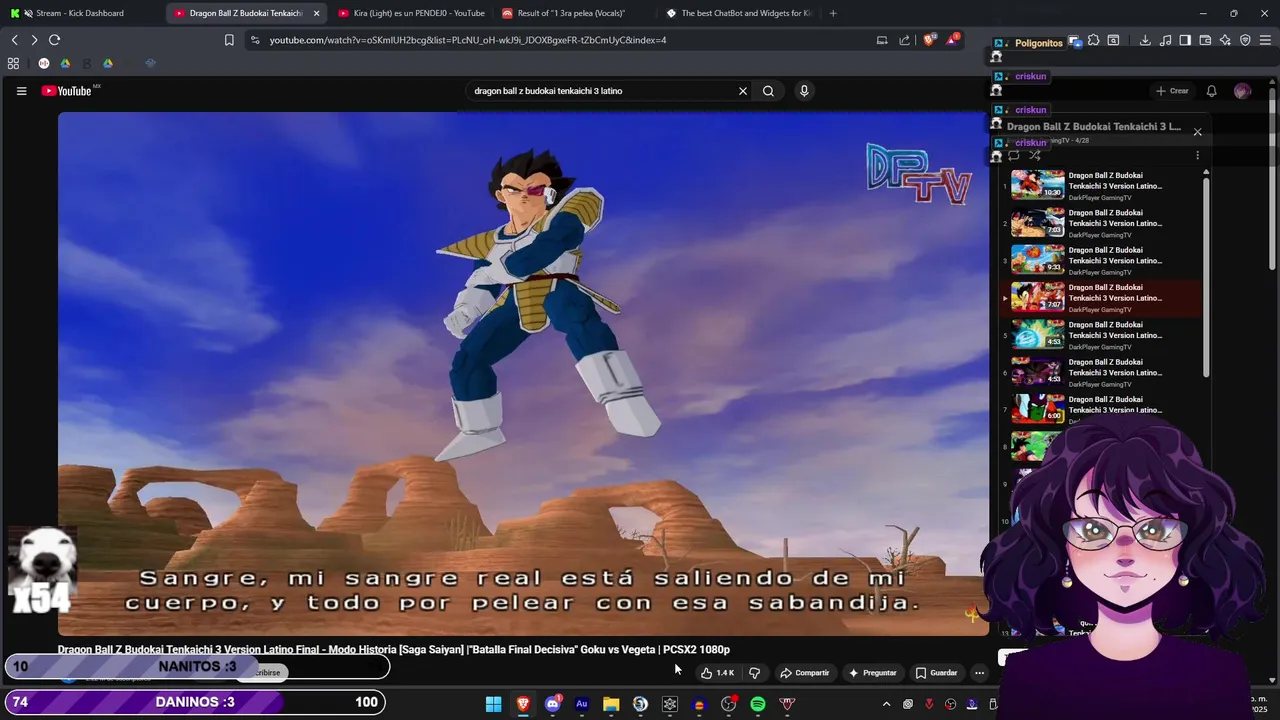Open the media control music-note icon
Screen dimensions: 1280x720
(1166, 40)
